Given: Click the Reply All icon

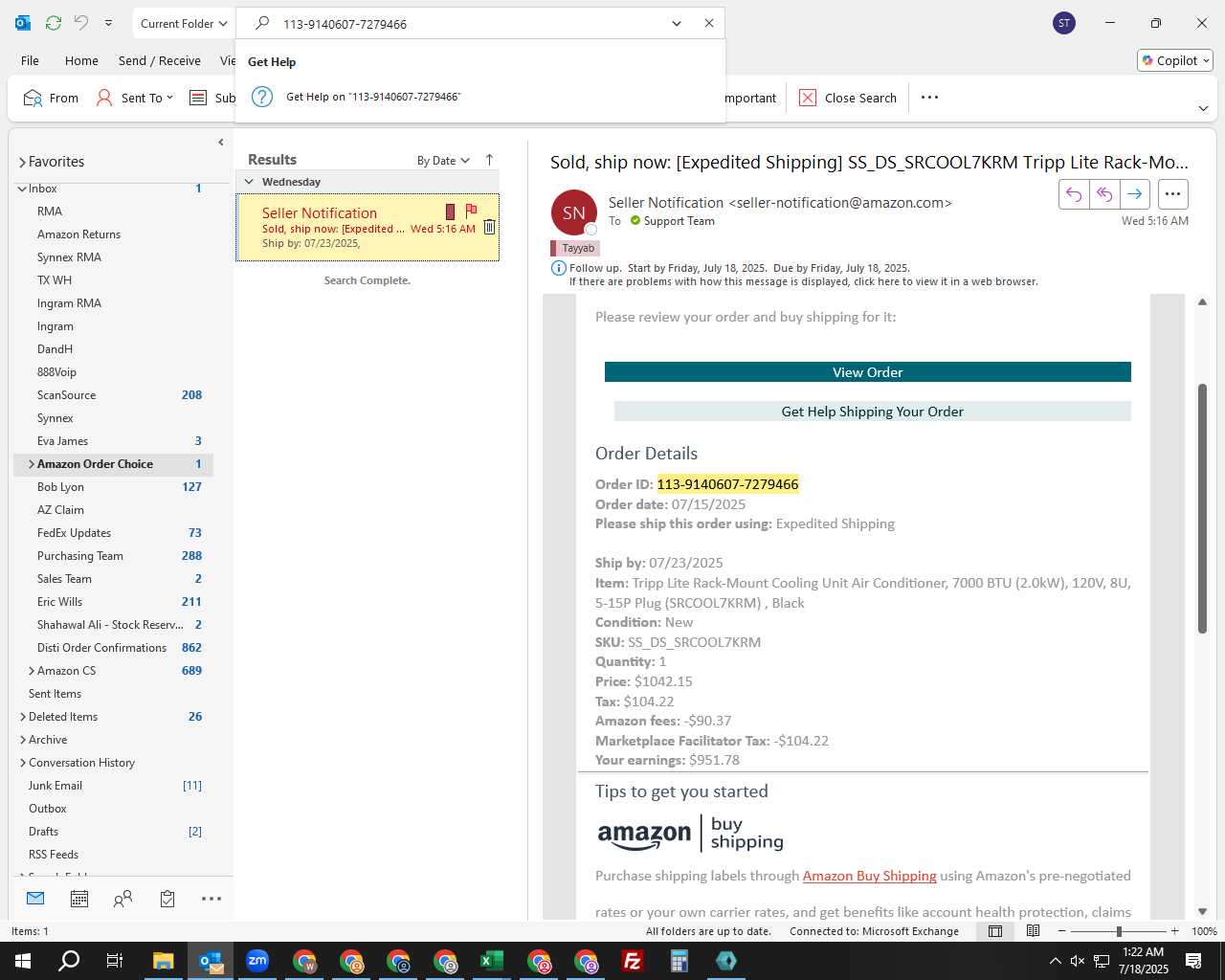Looking at the screenshot, I should (x=1104, y=194).
